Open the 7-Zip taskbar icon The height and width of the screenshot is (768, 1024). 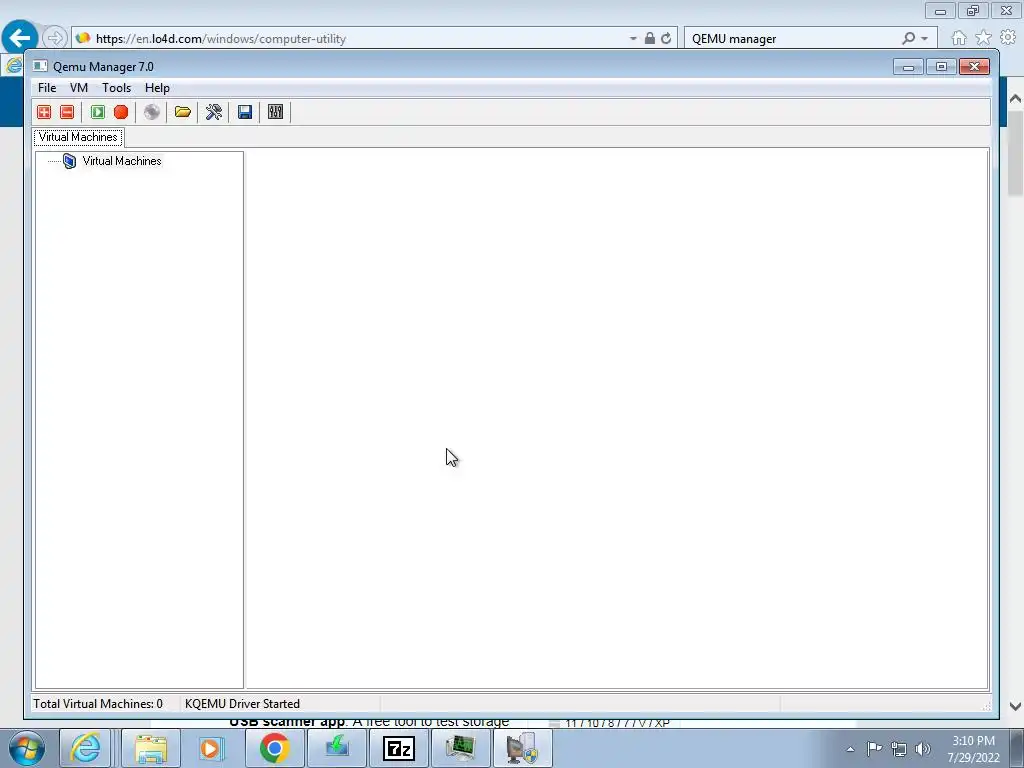tap(399, 748)
